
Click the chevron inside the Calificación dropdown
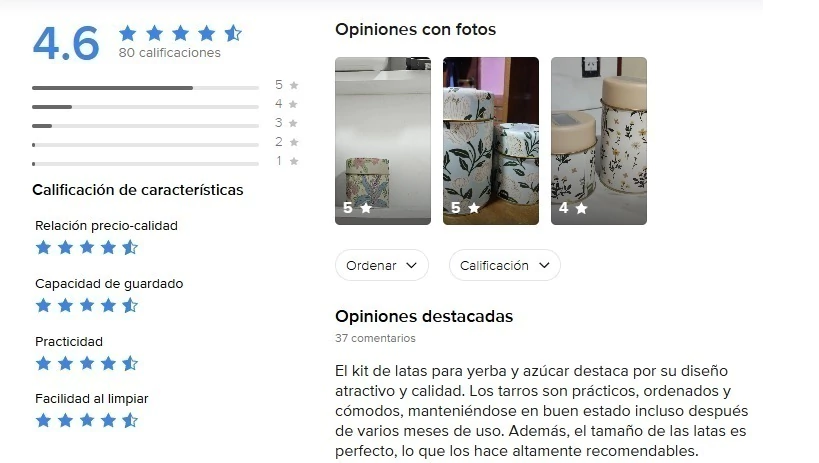click(x=544, y=265)
